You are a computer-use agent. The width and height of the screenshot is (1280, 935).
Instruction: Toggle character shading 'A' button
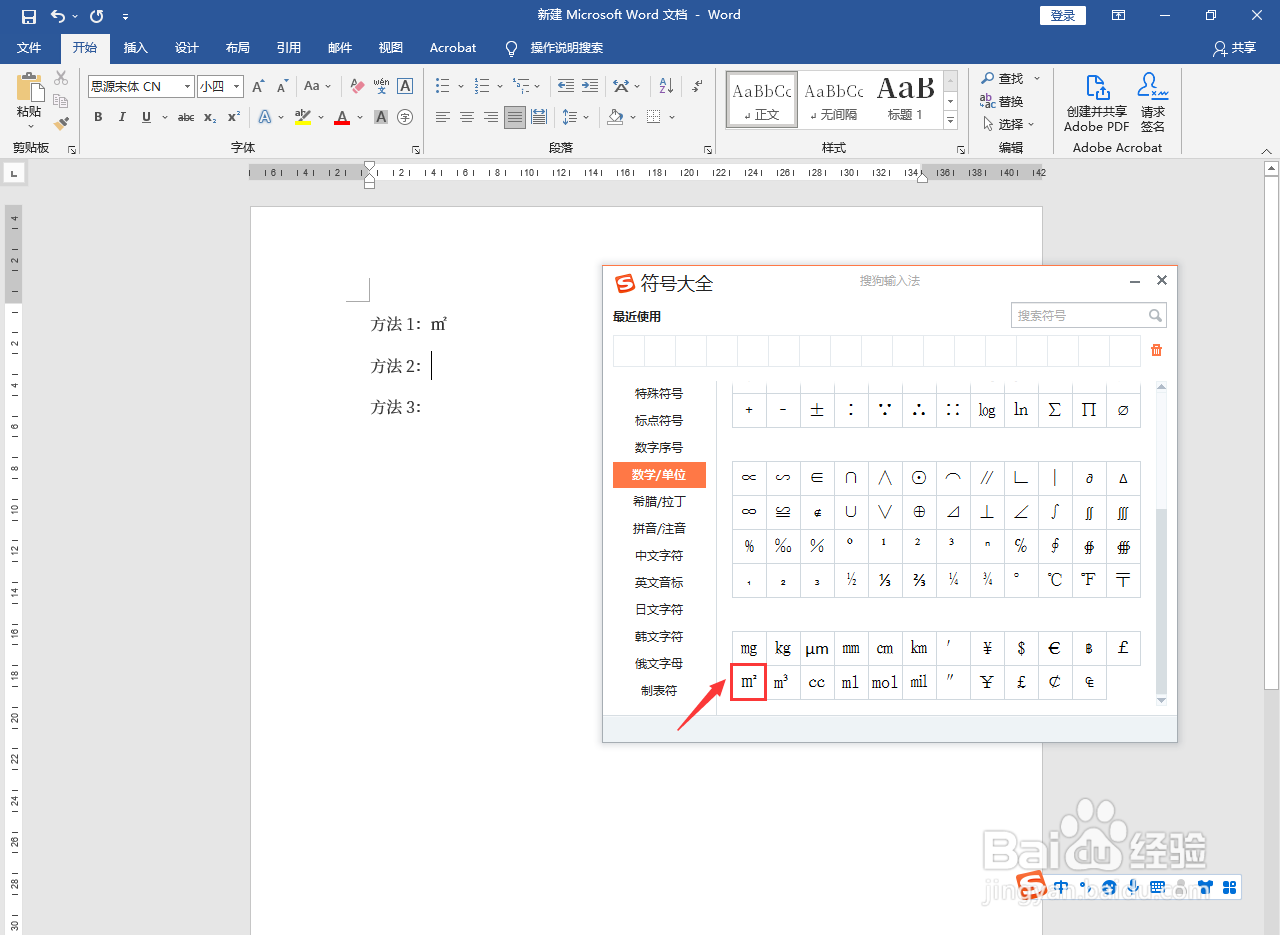381,117
